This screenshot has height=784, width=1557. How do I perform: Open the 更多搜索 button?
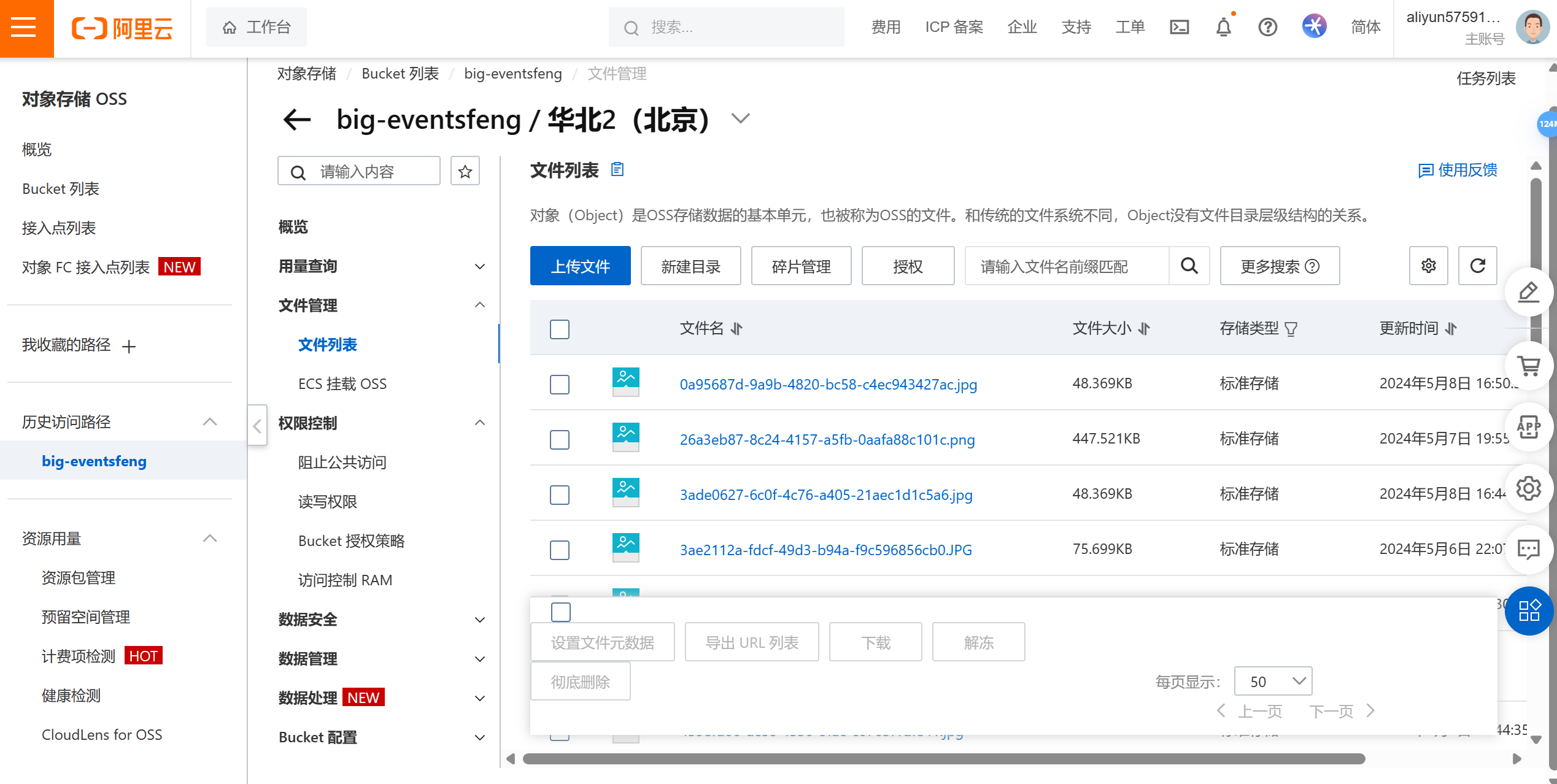click(1280, 266)
